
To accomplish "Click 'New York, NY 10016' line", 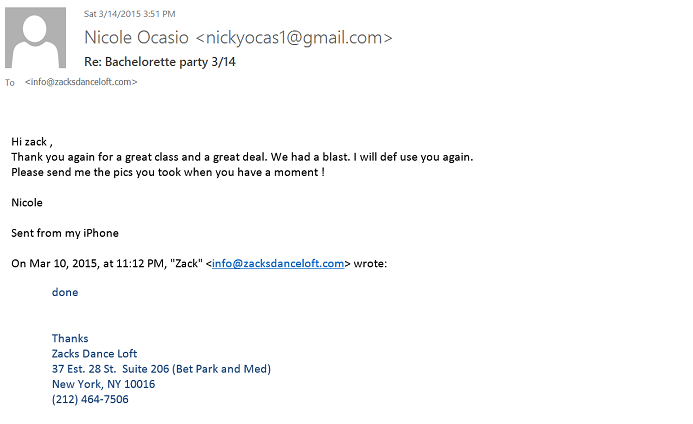I will coord(103,384).
